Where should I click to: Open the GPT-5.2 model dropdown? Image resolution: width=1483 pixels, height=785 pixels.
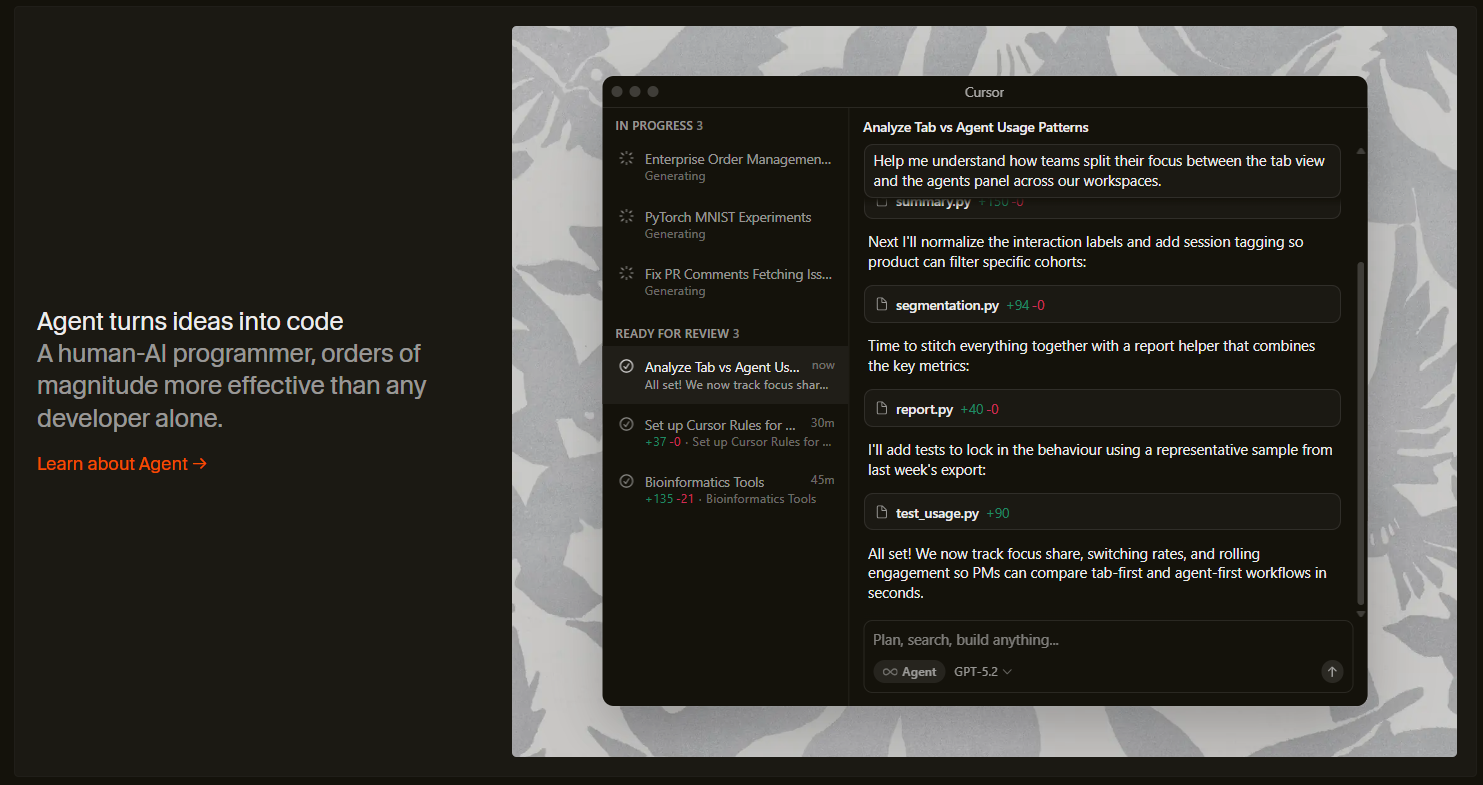982,672
